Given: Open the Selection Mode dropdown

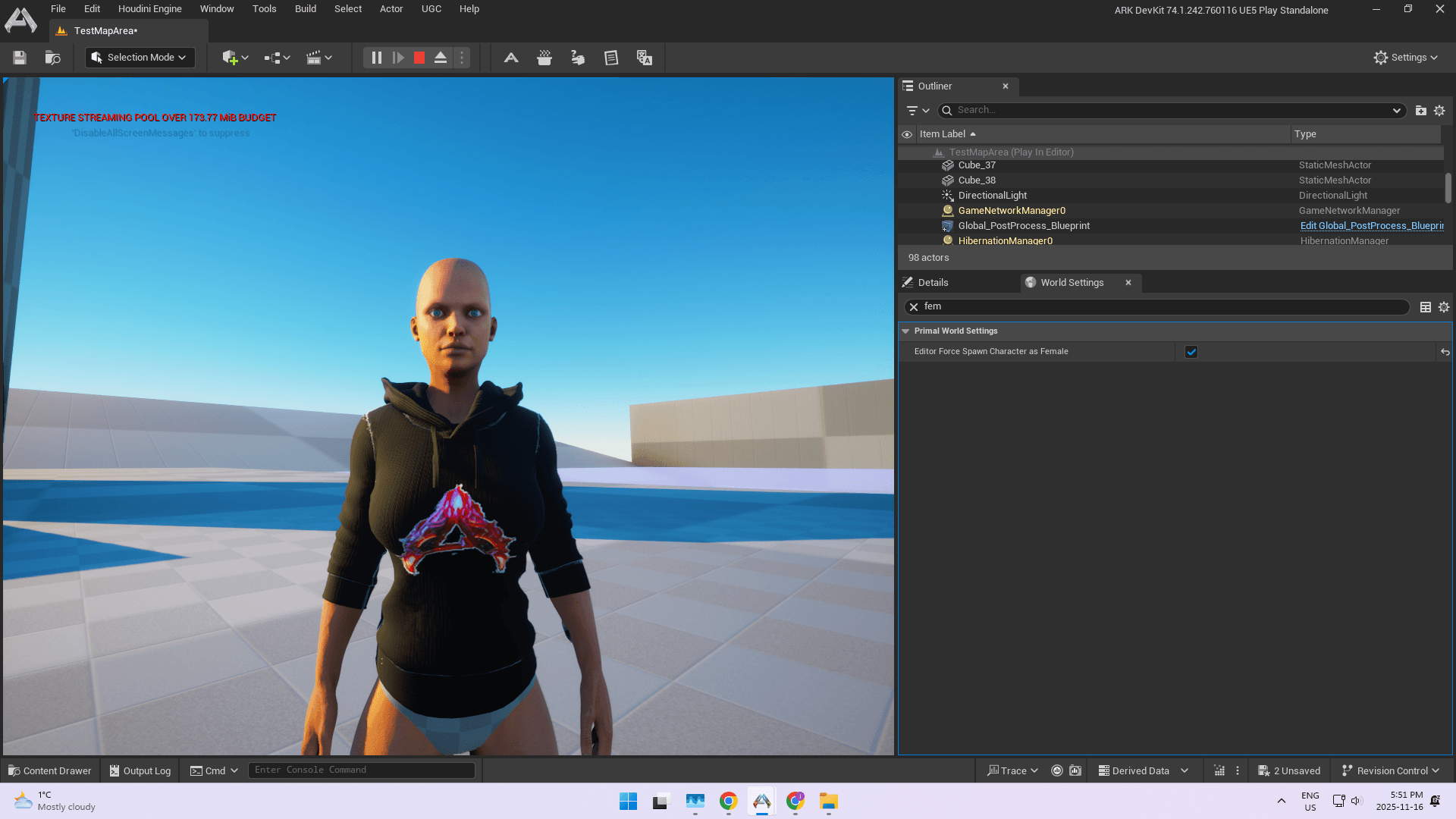Looking at the screenshot, I should tap(140, 58).
